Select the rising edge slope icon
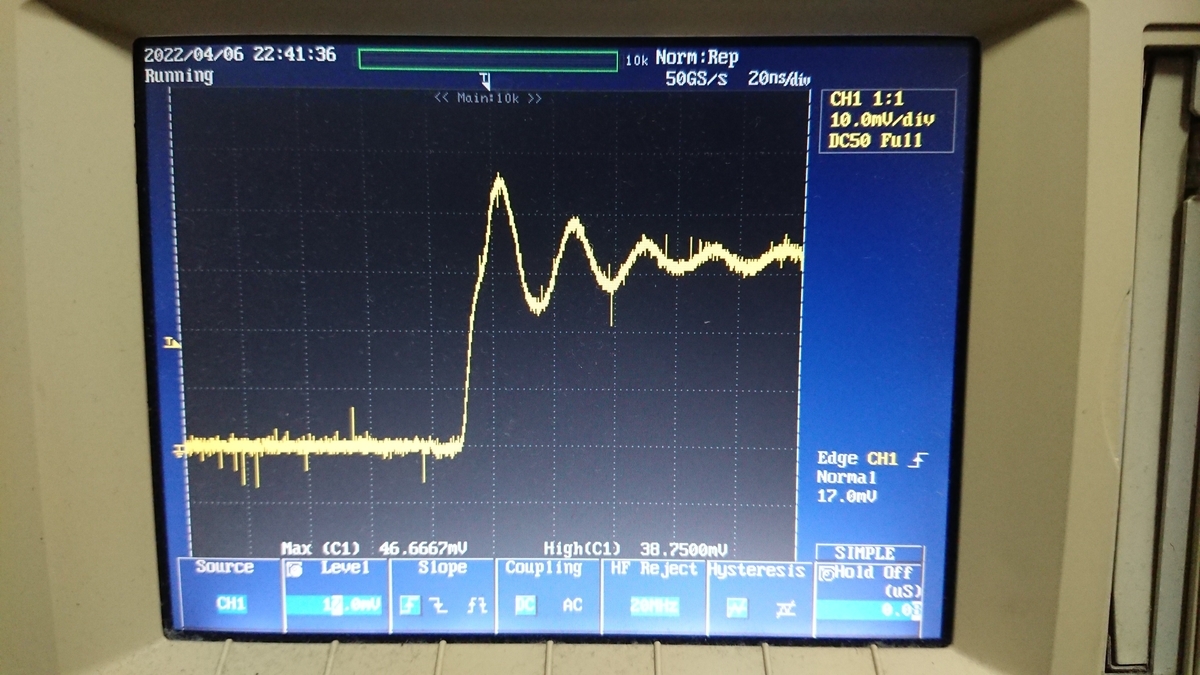1200x675 pixels. (409, 605)
